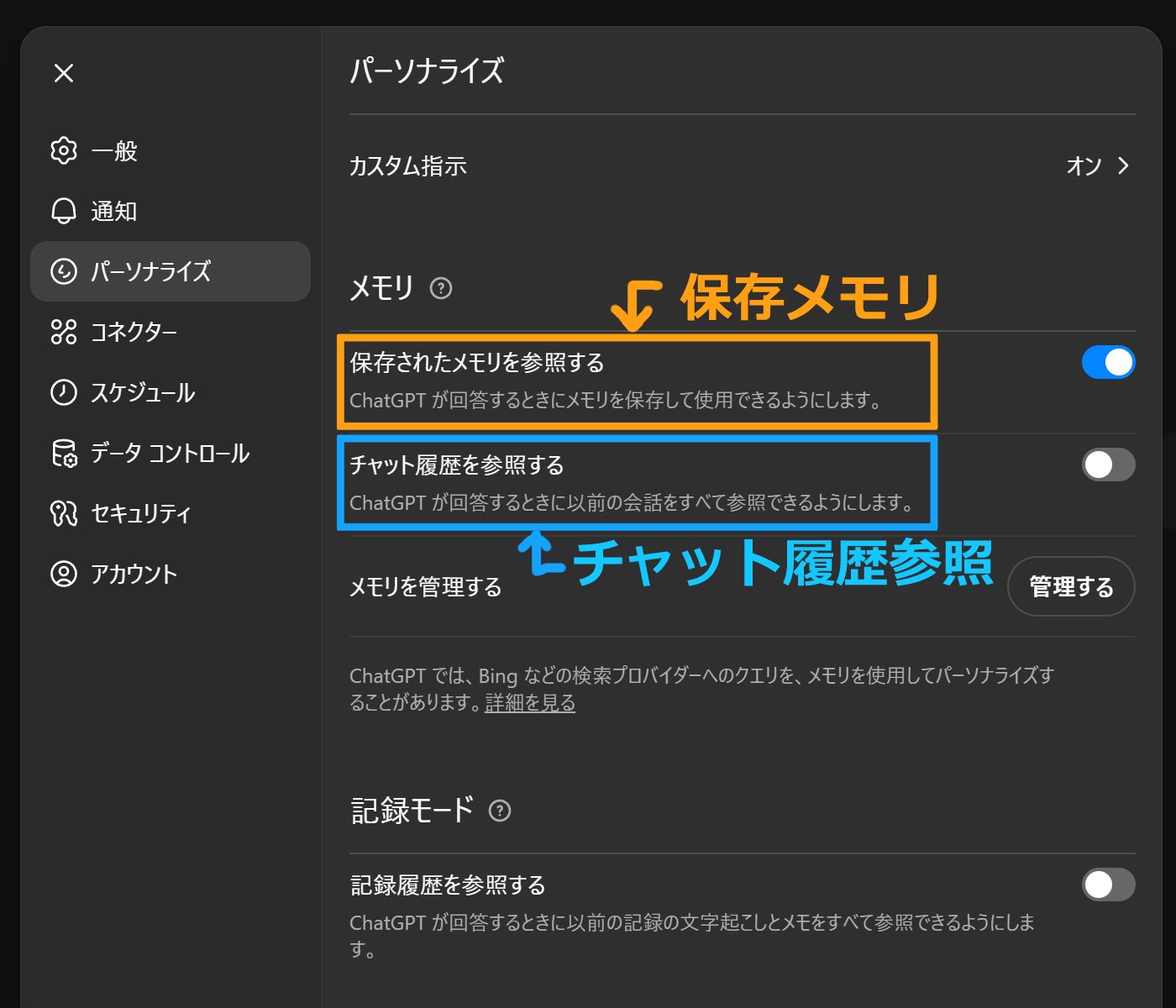Close the settings dialog with the X
This screenshot has width=1176, height=1008.
(62, 74)
